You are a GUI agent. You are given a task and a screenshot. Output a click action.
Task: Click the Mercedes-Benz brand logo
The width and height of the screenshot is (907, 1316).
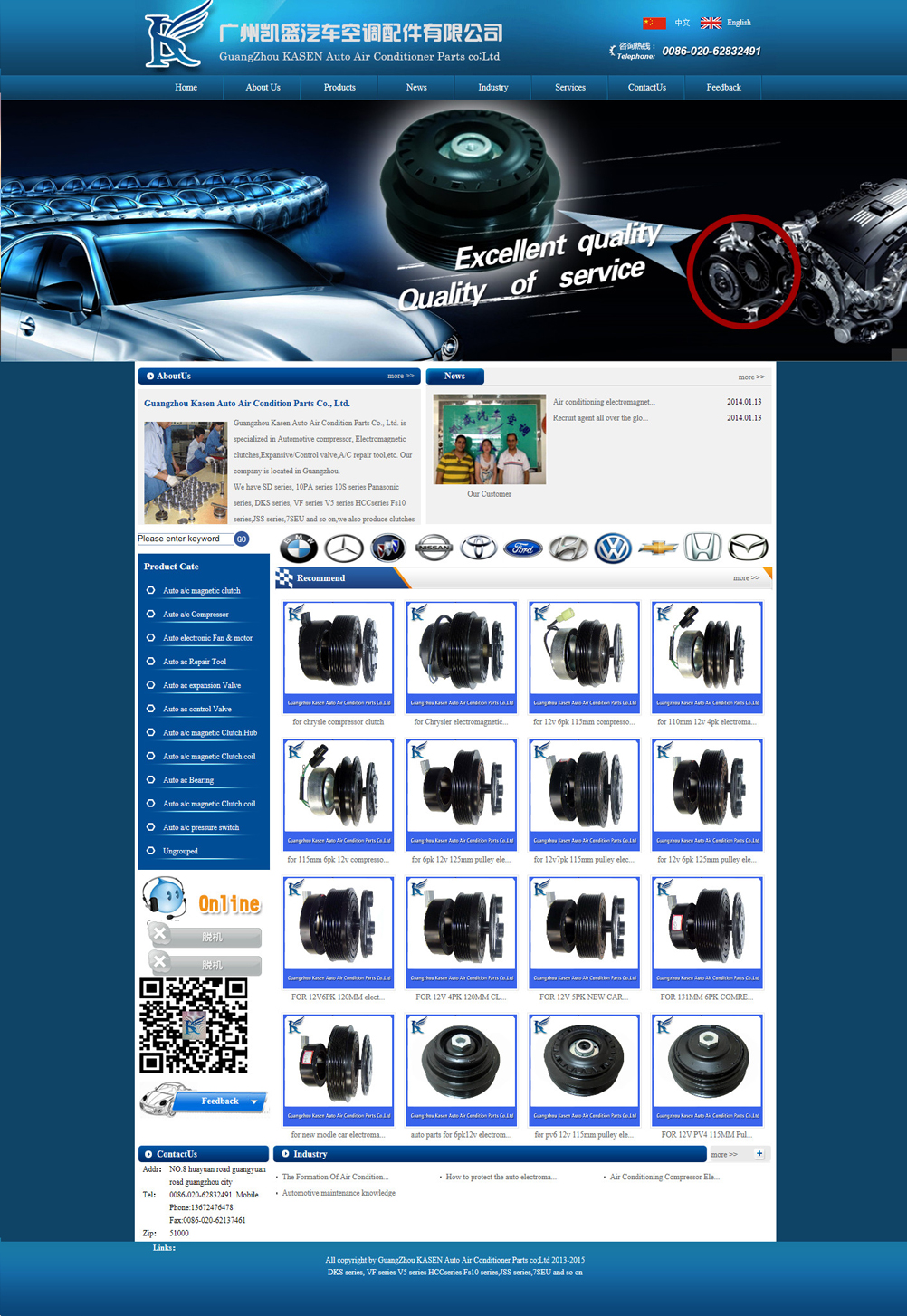(344, 548)
